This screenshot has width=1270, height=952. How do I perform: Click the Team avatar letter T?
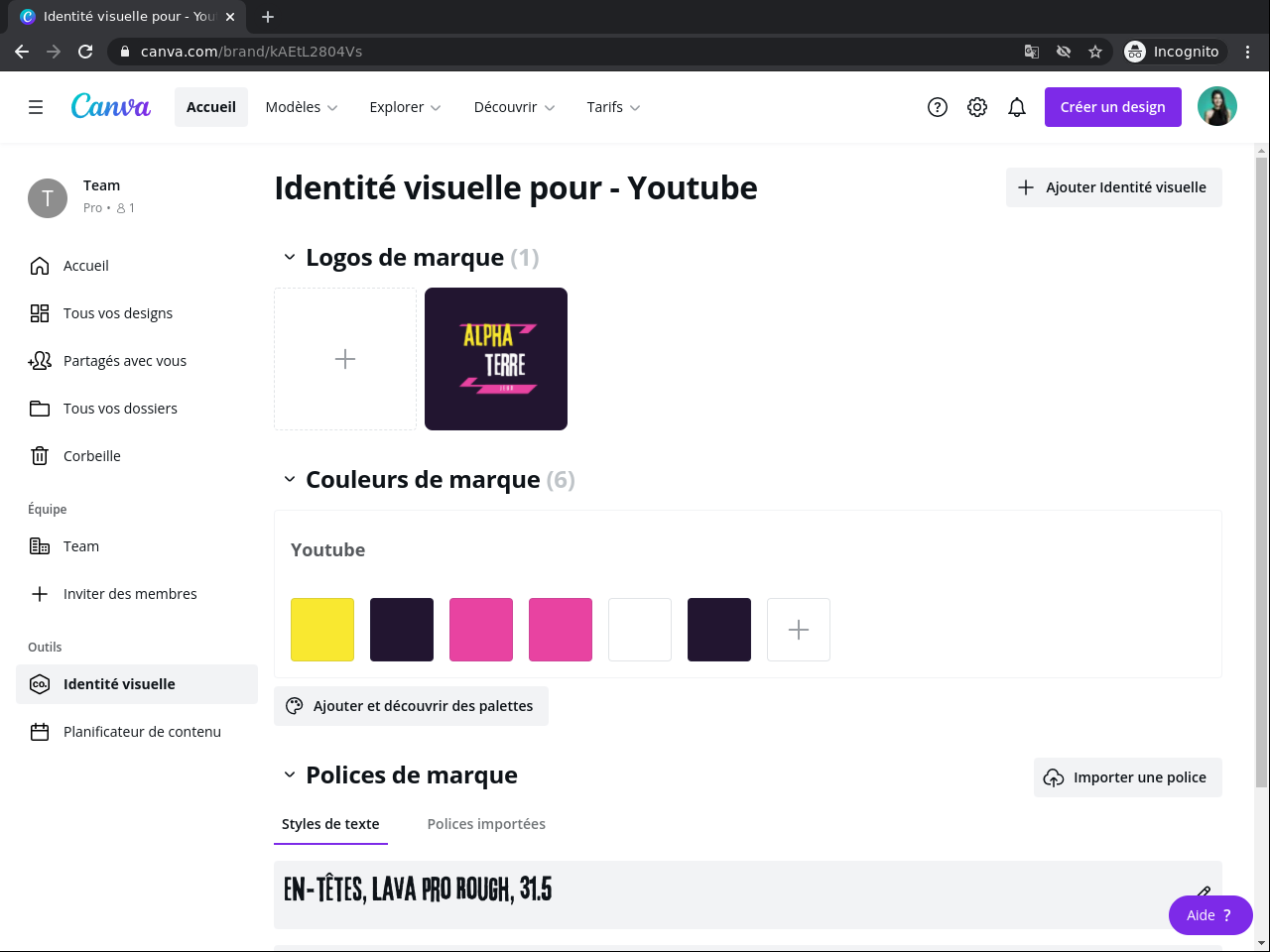(48, 198)
